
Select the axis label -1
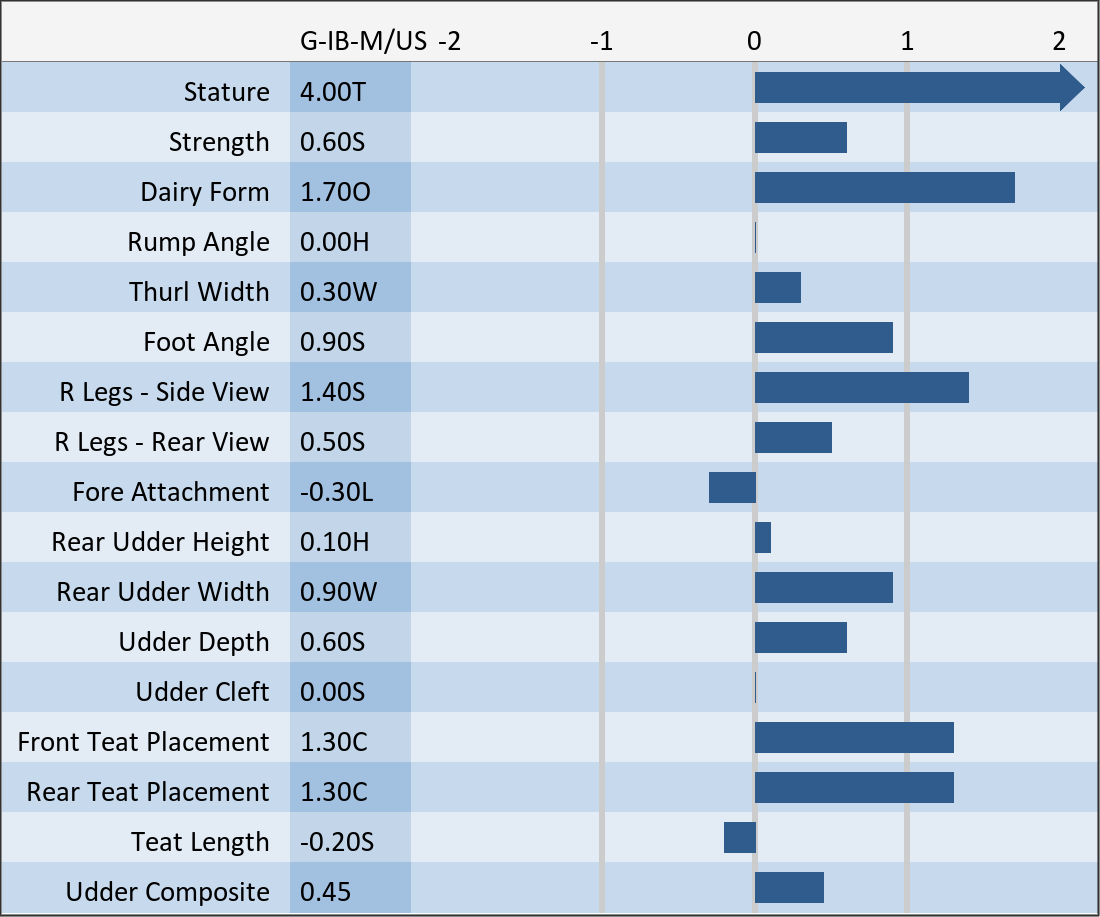tap(601, 41)
